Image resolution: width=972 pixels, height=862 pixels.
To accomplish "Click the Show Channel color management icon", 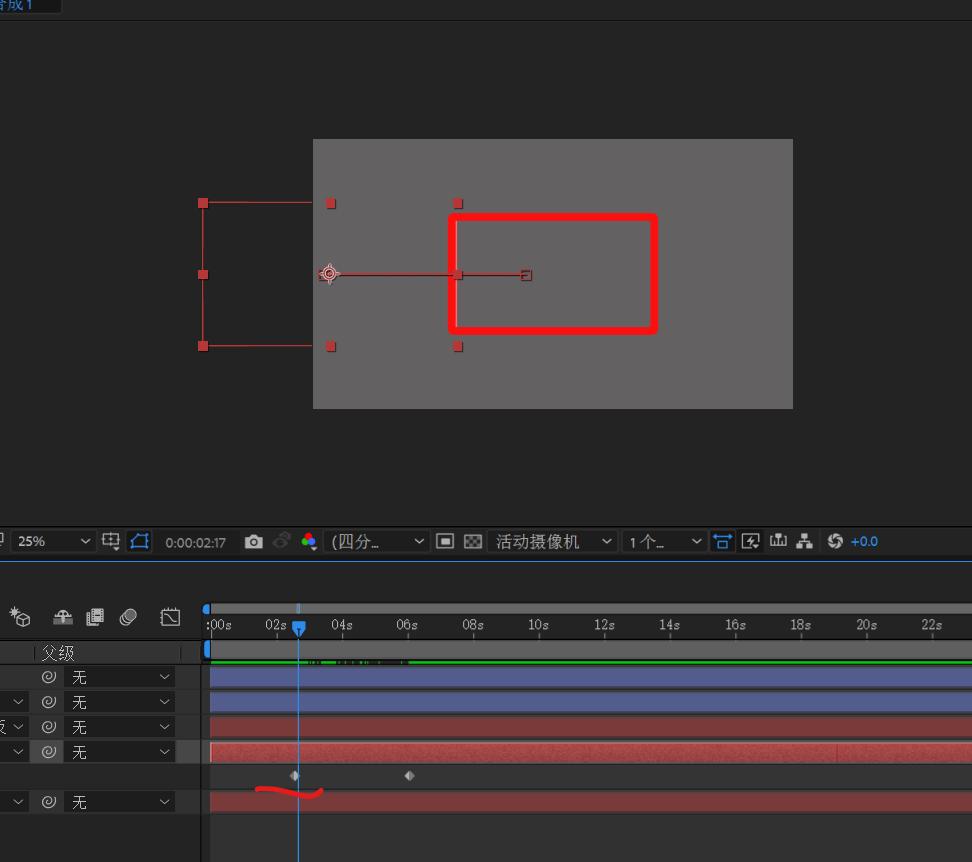I will (308, 541).
